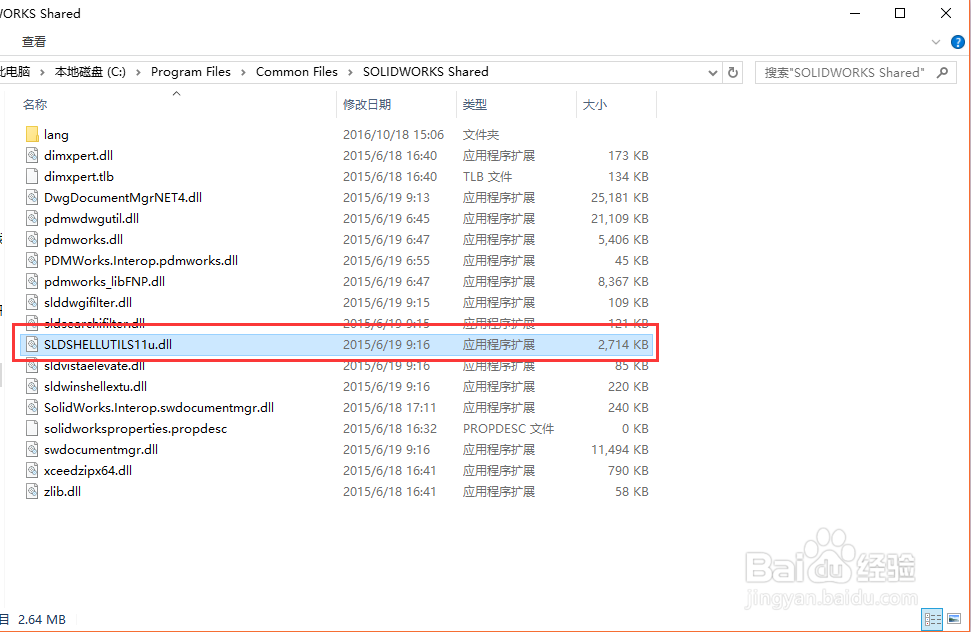Open the Help question mark icon

[957, 42]
